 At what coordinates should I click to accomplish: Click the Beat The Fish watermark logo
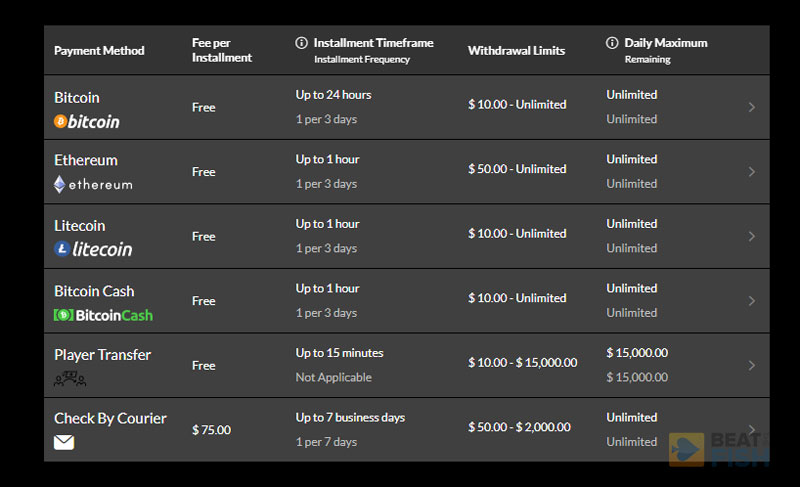coord(719,449)
